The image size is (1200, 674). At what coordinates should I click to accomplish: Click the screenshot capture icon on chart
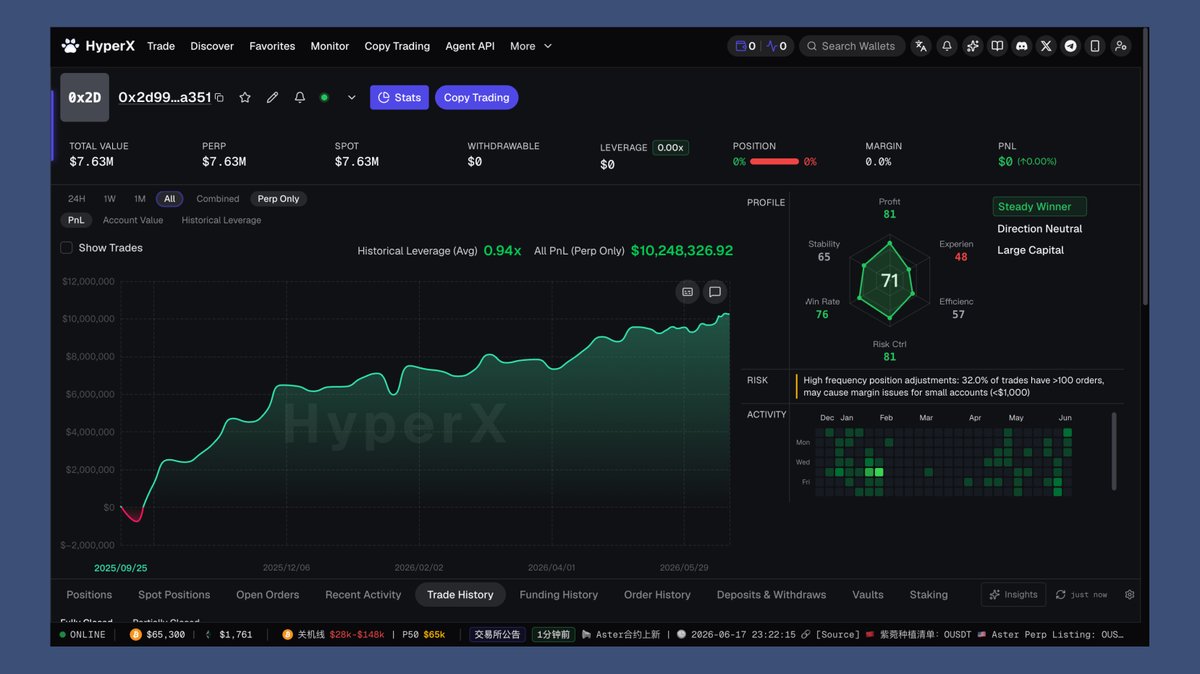pos(688,292)
